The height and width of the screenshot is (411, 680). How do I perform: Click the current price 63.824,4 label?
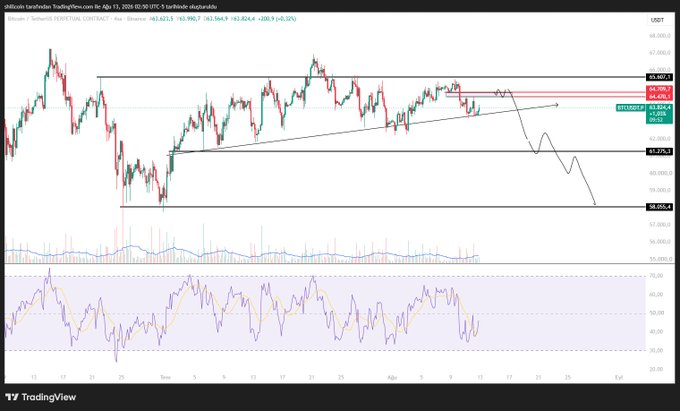659,107
